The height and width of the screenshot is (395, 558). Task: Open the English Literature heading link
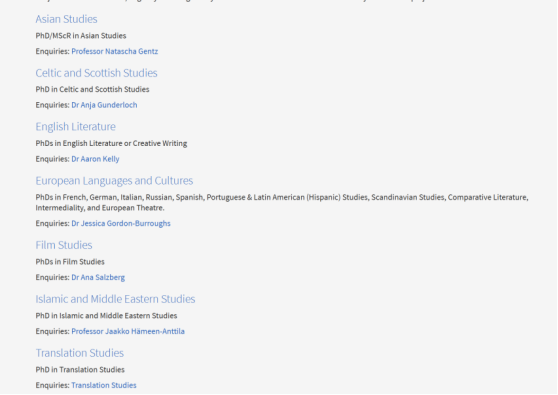coord(75,127)
